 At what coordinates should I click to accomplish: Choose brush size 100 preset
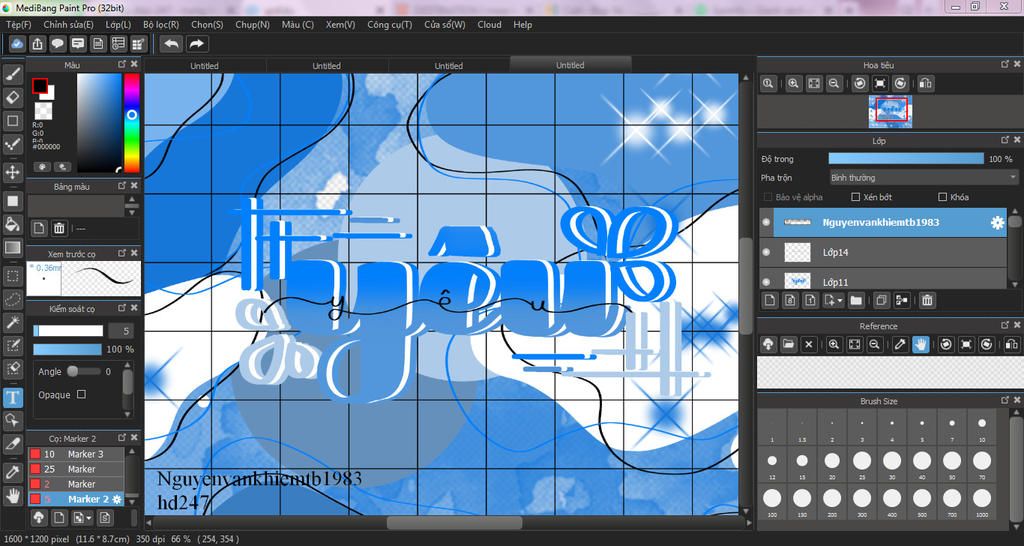click(772, 504)
